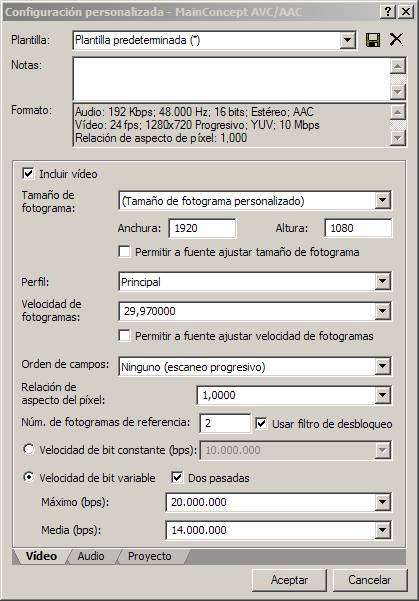Enable Permitir a fuente ajustar tamaño de fotograma
Viewport: 419px width, 601px height.
click(124, 252)
